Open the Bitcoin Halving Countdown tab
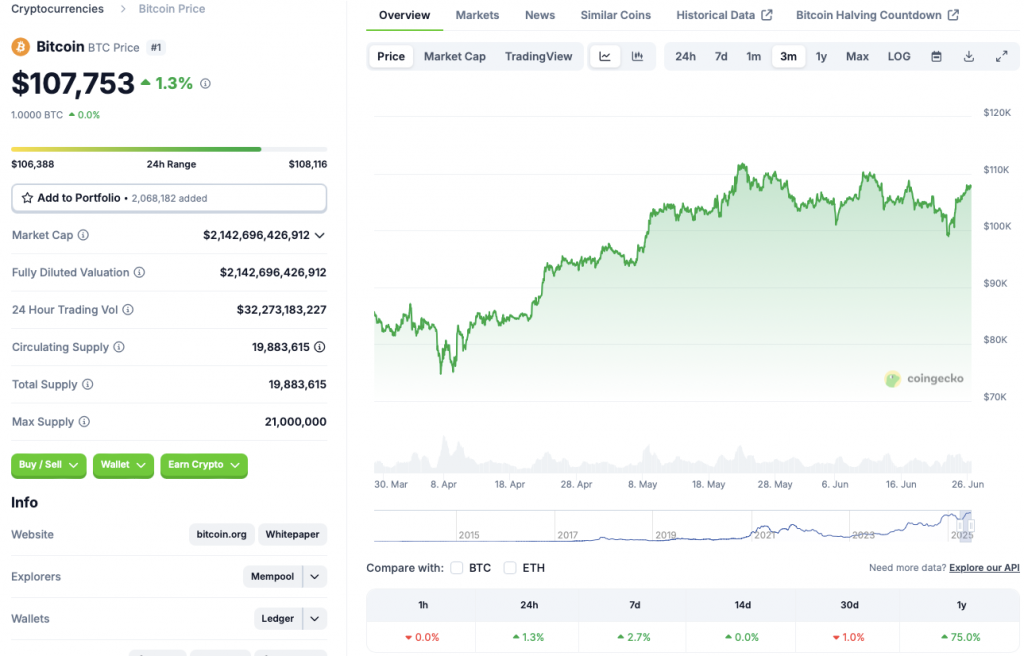 pyautogui.click(x=877, y=15)
